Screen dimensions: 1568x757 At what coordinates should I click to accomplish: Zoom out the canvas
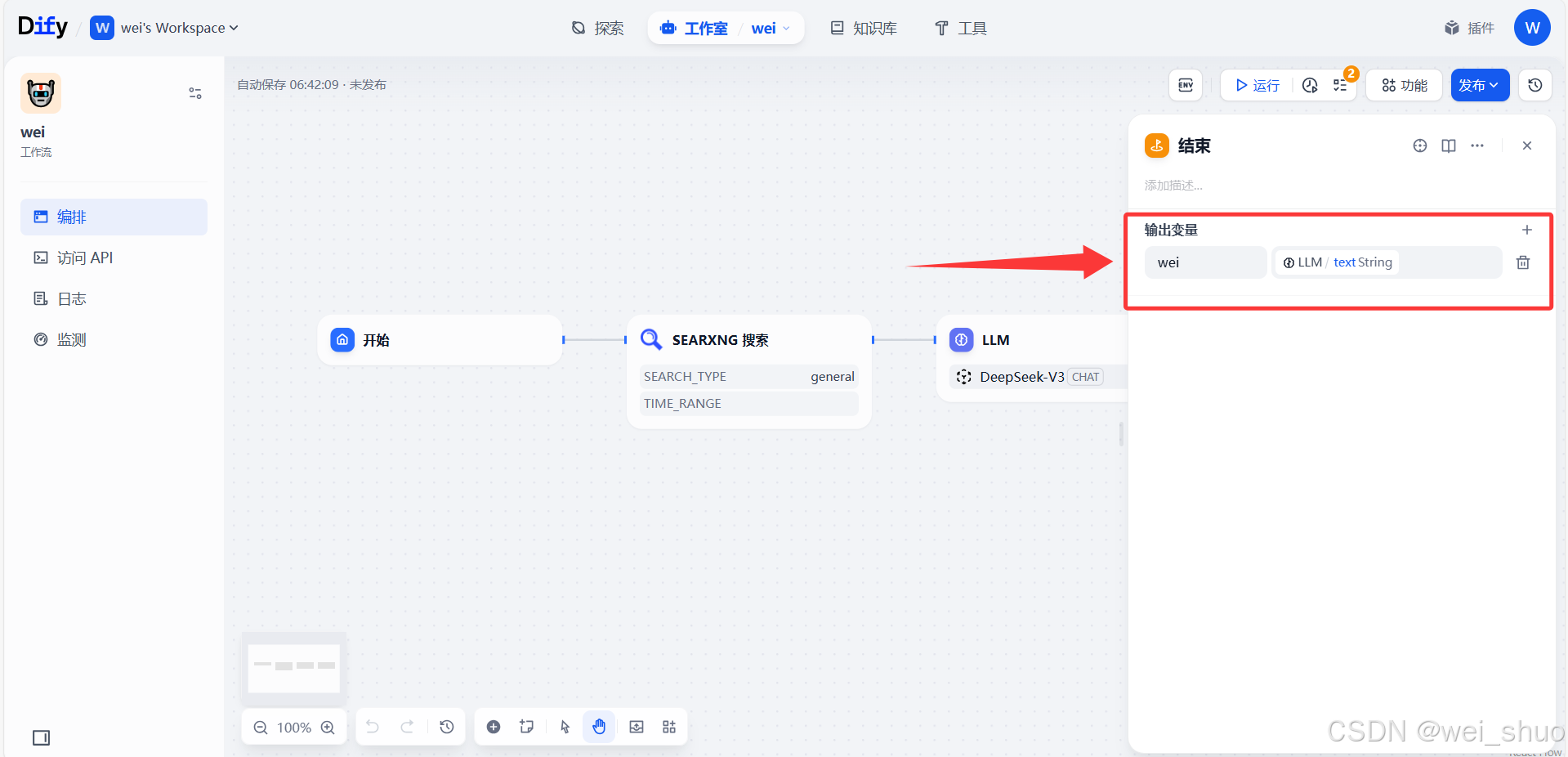click(x=261, y=728)
